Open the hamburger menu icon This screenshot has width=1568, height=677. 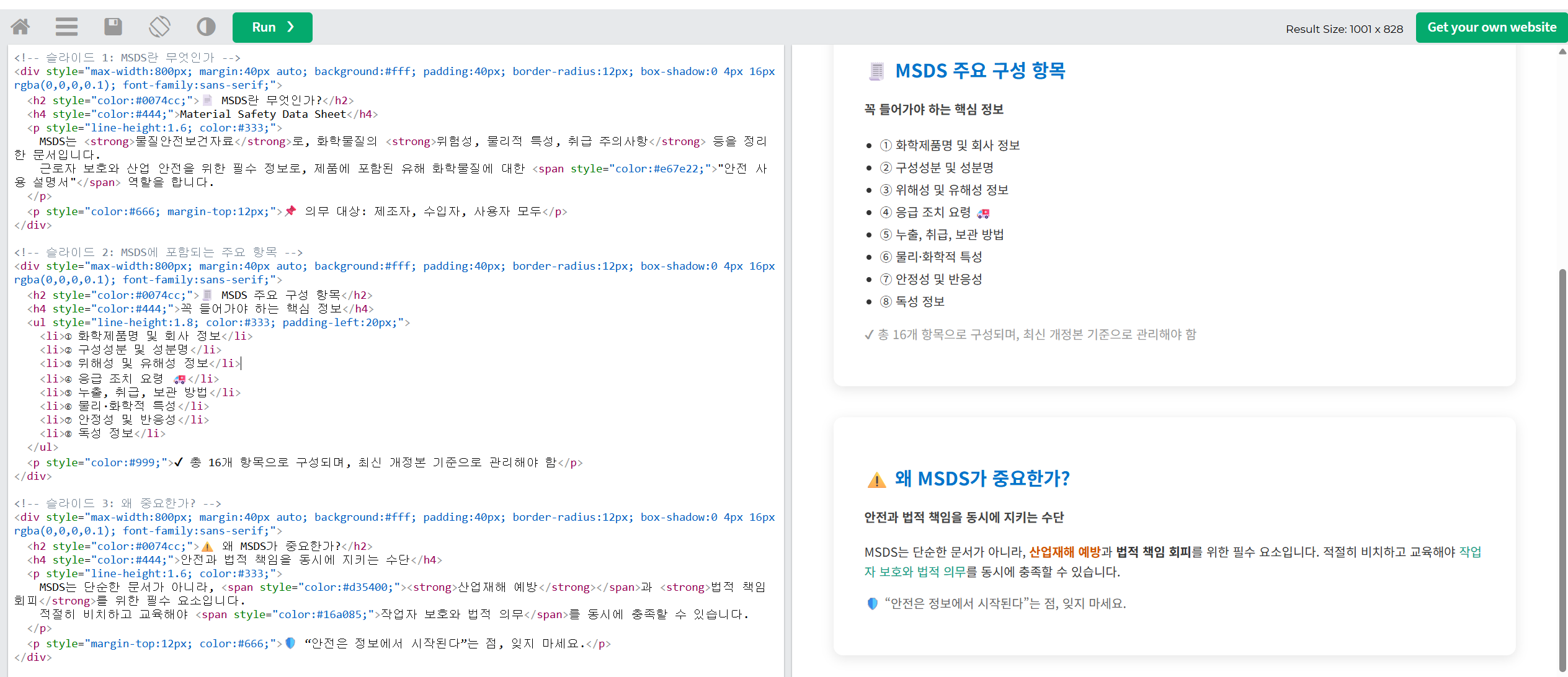66,27
